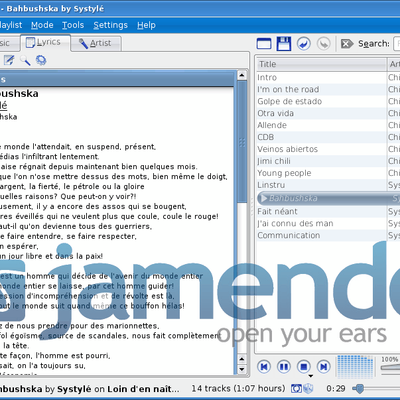Toggle random mode dice icon

[x=308, y=389]
